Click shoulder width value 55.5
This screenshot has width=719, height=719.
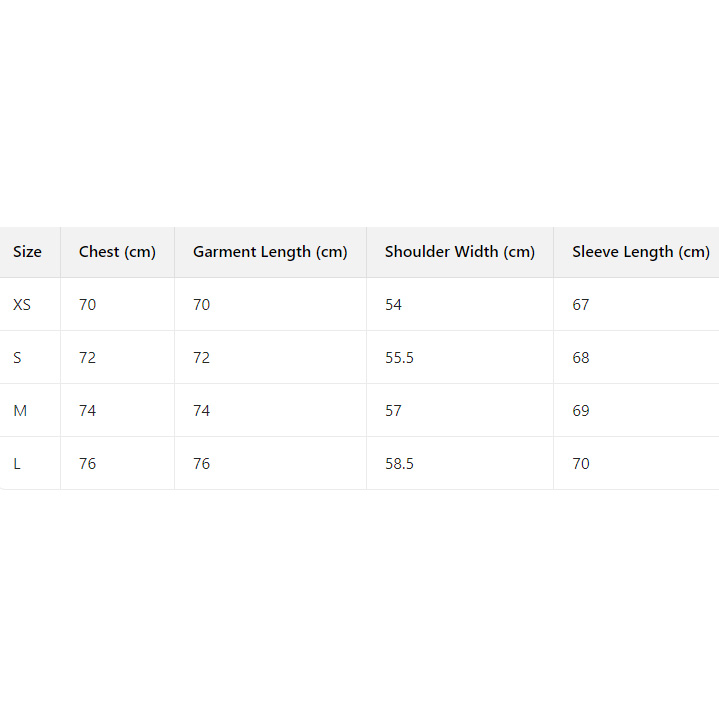coord(399,358)
